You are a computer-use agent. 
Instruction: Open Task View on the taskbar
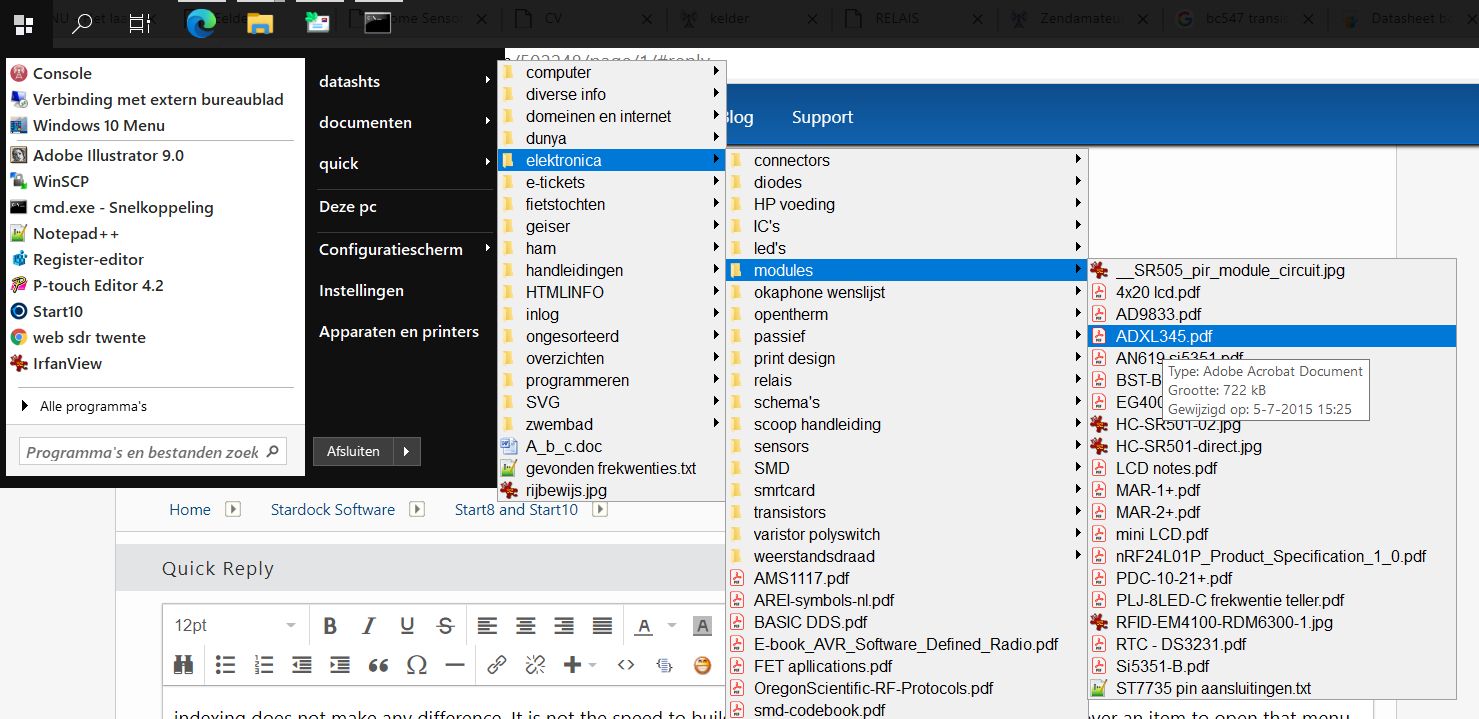click(x=140, y=24)
